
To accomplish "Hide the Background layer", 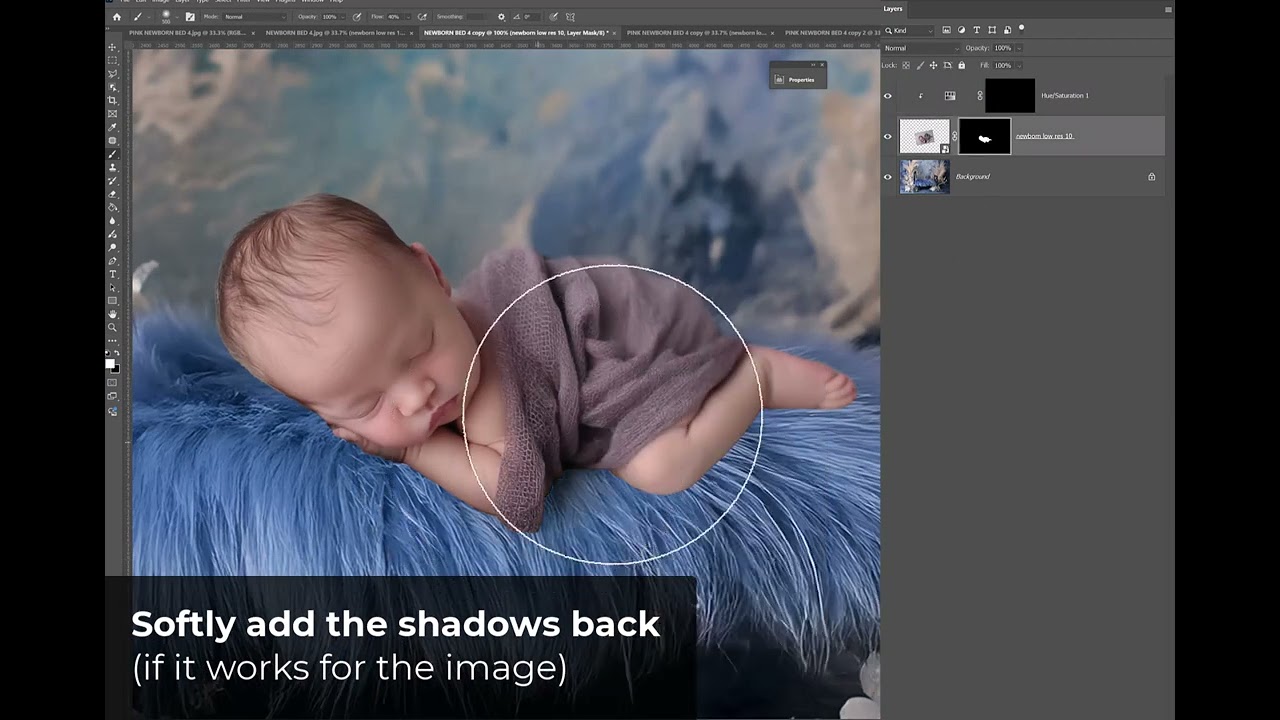I will [887, 177].
